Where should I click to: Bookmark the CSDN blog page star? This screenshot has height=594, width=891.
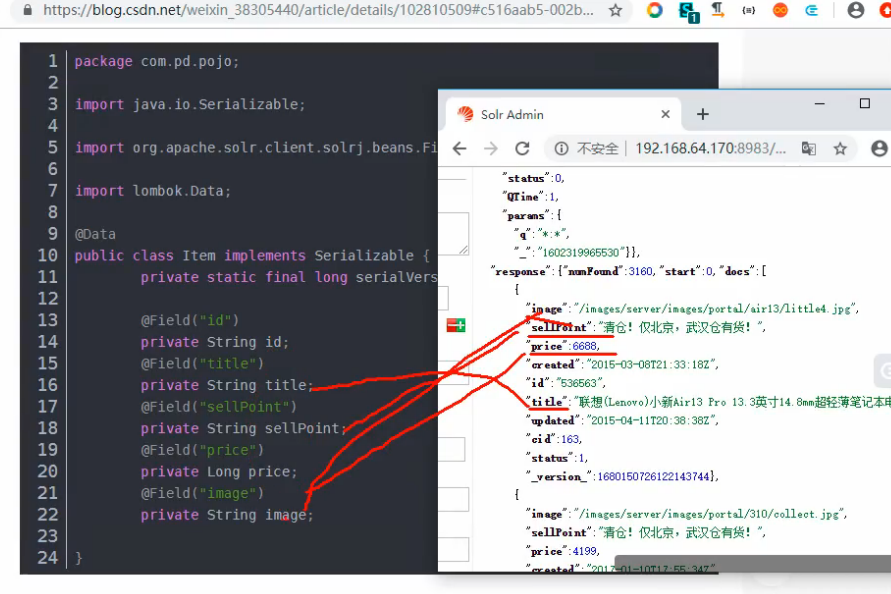coord(615,10)
